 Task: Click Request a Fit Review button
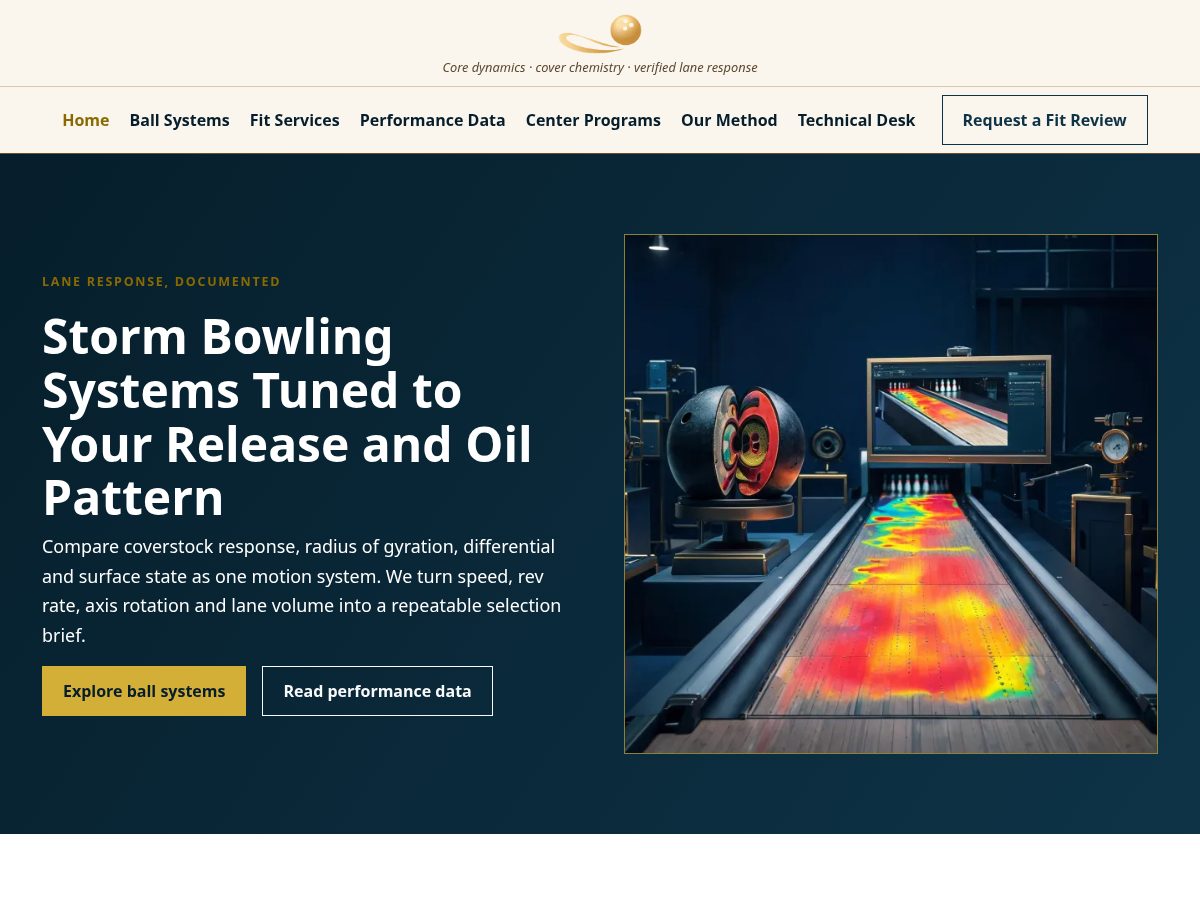click(1045, 120)
